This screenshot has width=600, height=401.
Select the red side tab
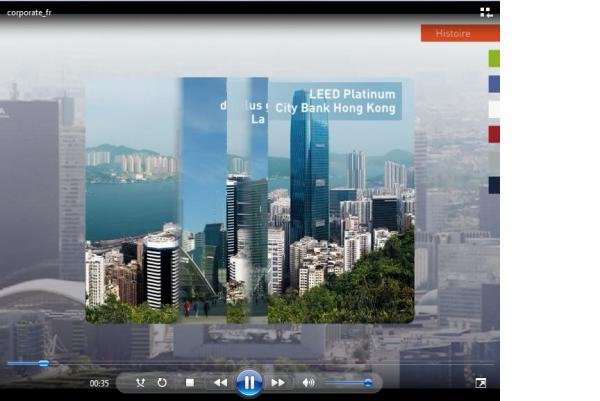click(494, 134)
